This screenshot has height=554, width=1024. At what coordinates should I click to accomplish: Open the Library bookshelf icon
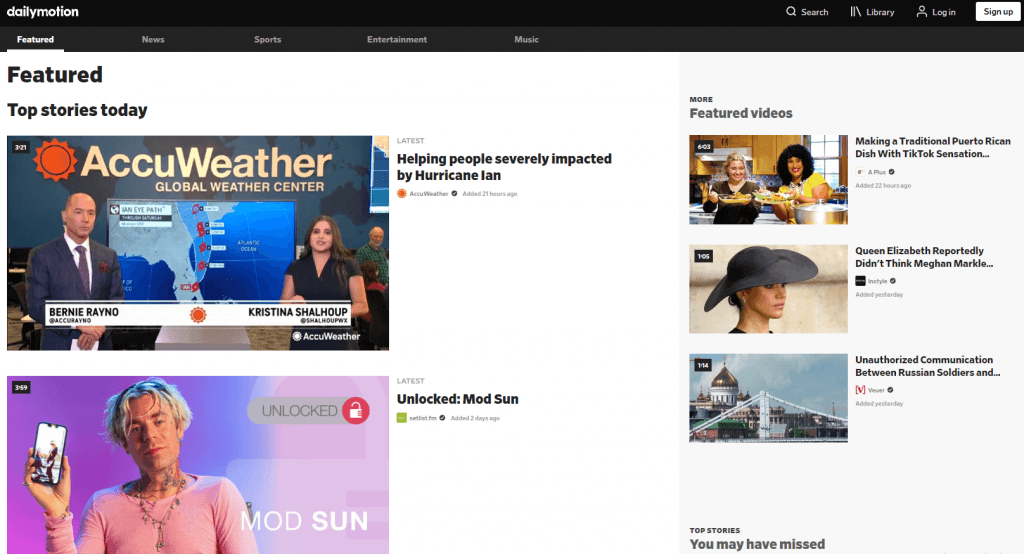coord(856,12)
